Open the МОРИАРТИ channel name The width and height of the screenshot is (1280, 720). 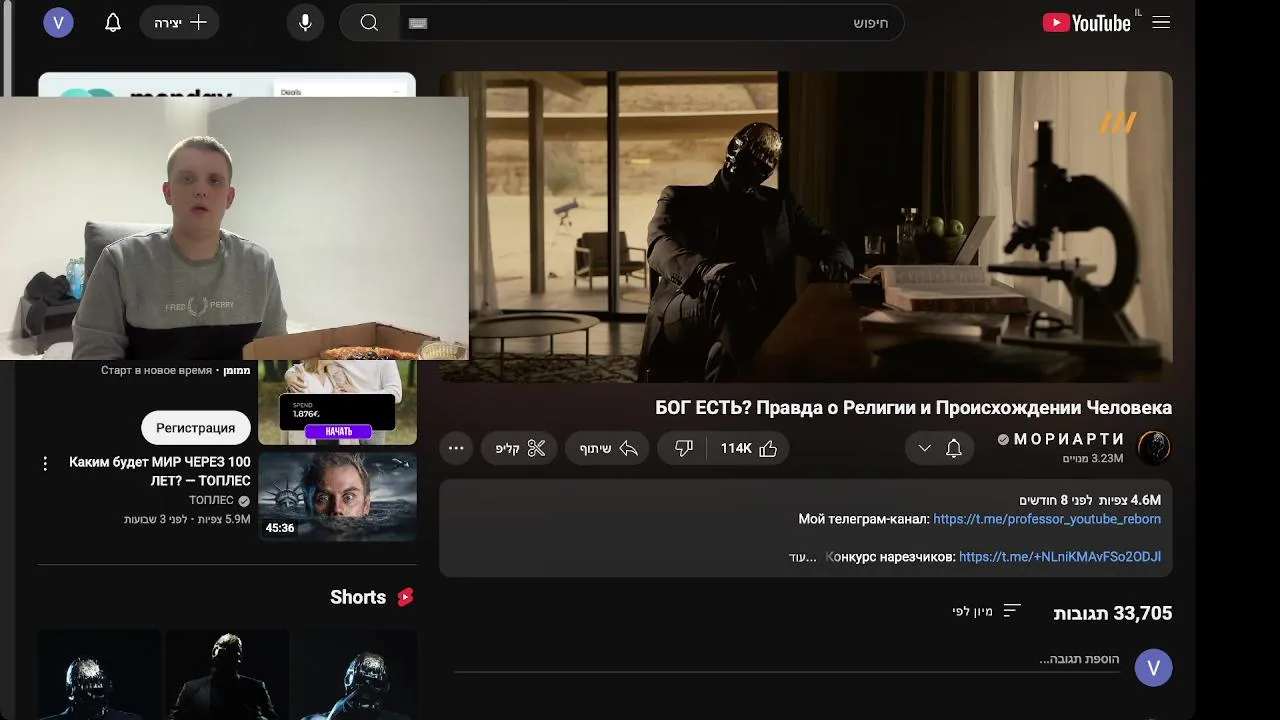coord(1070,439)
